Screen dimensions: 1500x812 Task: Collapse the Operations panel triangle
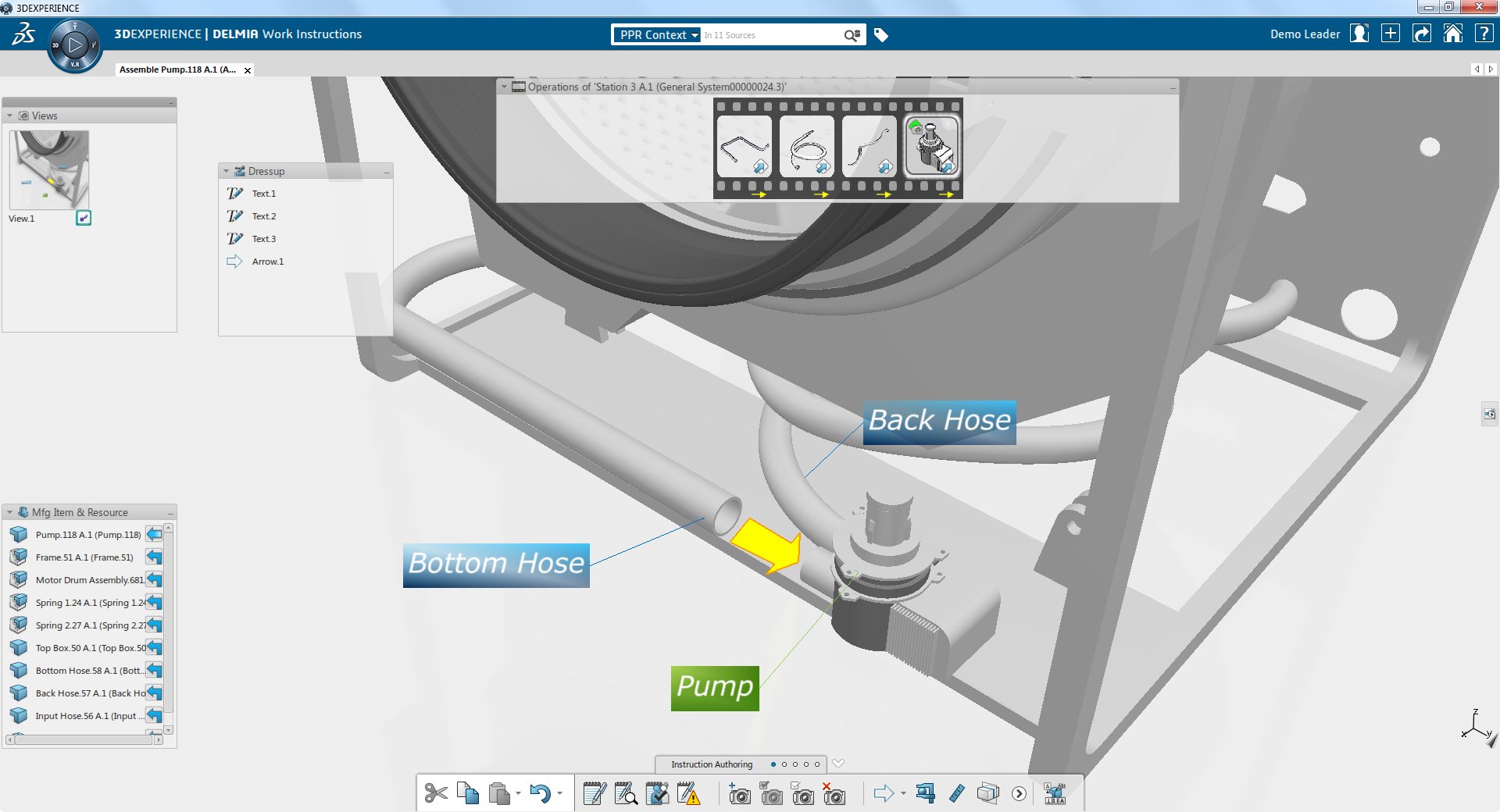coord(504,87)
